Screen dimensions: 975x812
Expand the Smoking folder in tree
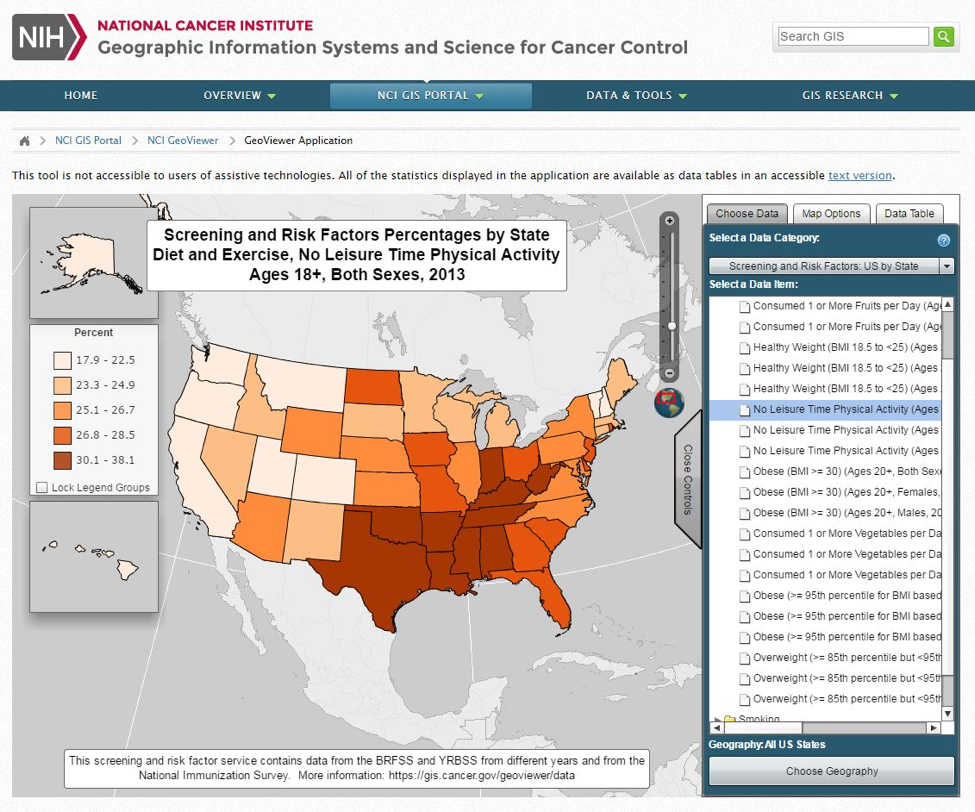click(x=716, y=719)
